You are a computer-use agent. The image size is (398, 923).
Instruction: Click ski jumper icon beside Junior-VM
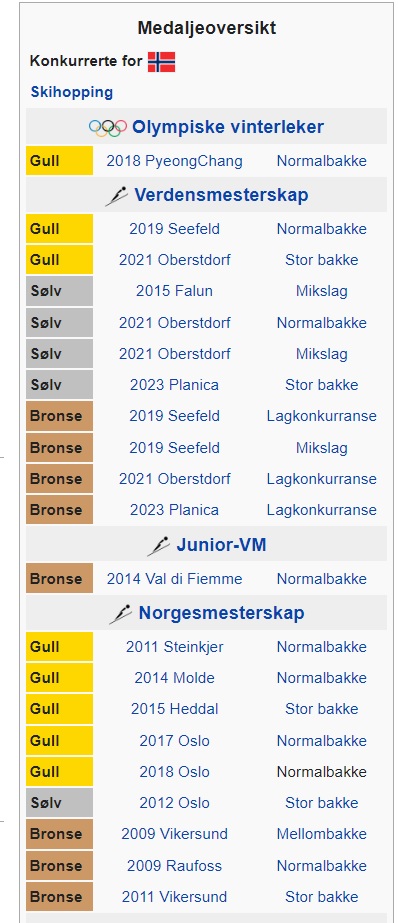pyautogui.click(x=159, y=546)
